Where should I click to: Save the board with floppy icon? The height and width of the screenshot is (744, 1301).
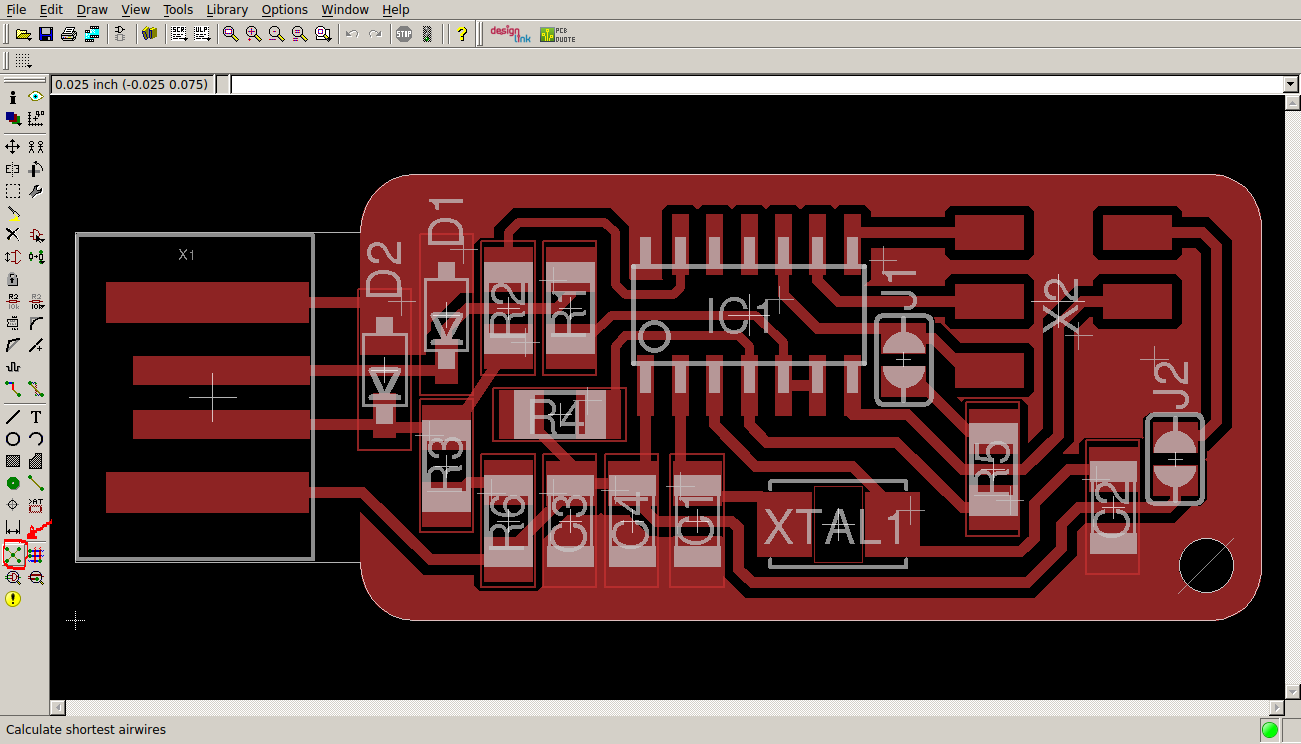45,34
